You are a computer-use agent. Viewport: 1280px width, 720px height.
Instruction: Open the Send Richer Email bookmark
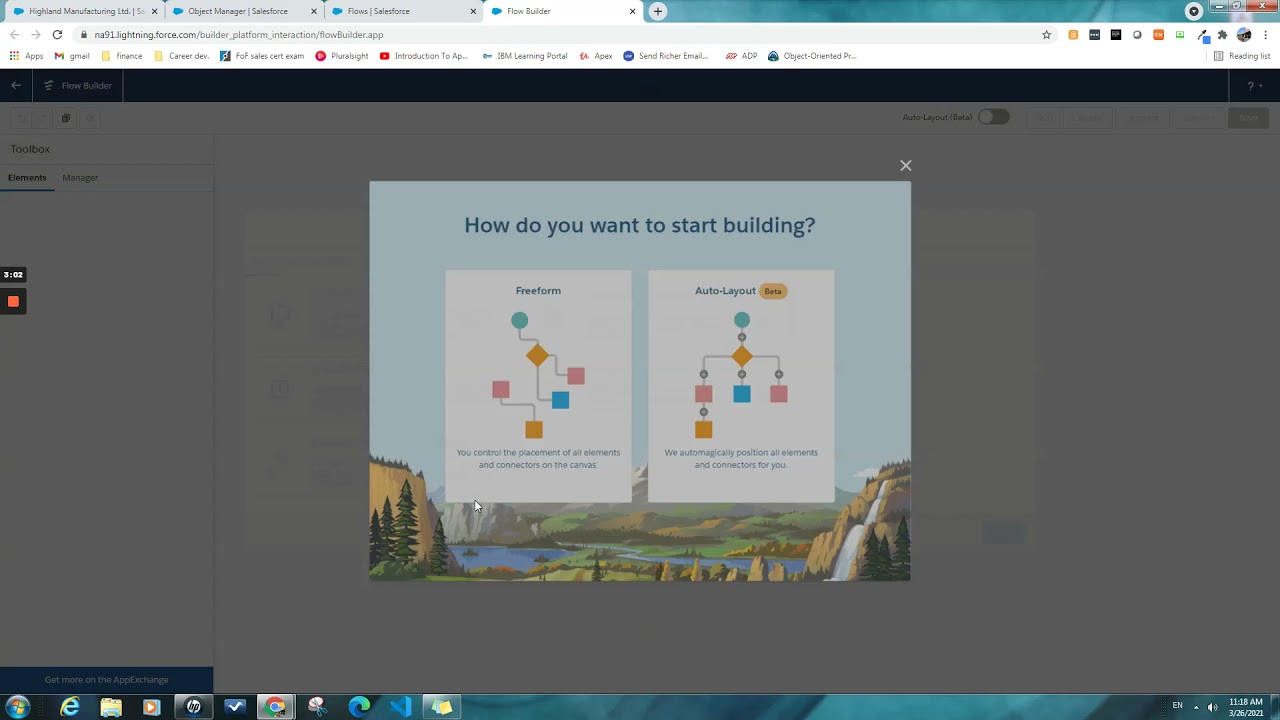tap(666, 56)
